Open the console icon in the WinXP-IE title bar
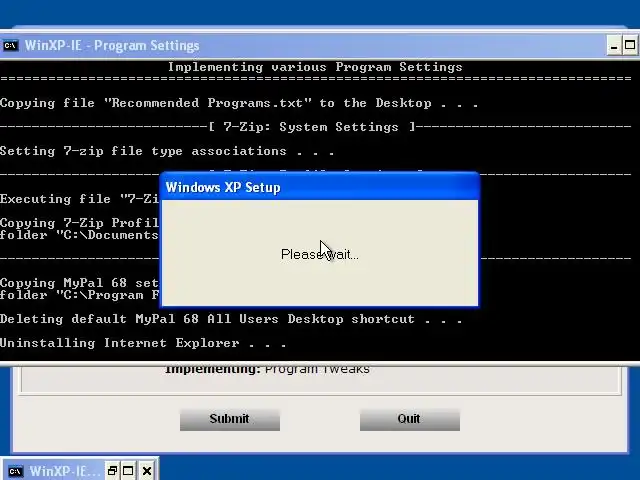 pos(10,45)
